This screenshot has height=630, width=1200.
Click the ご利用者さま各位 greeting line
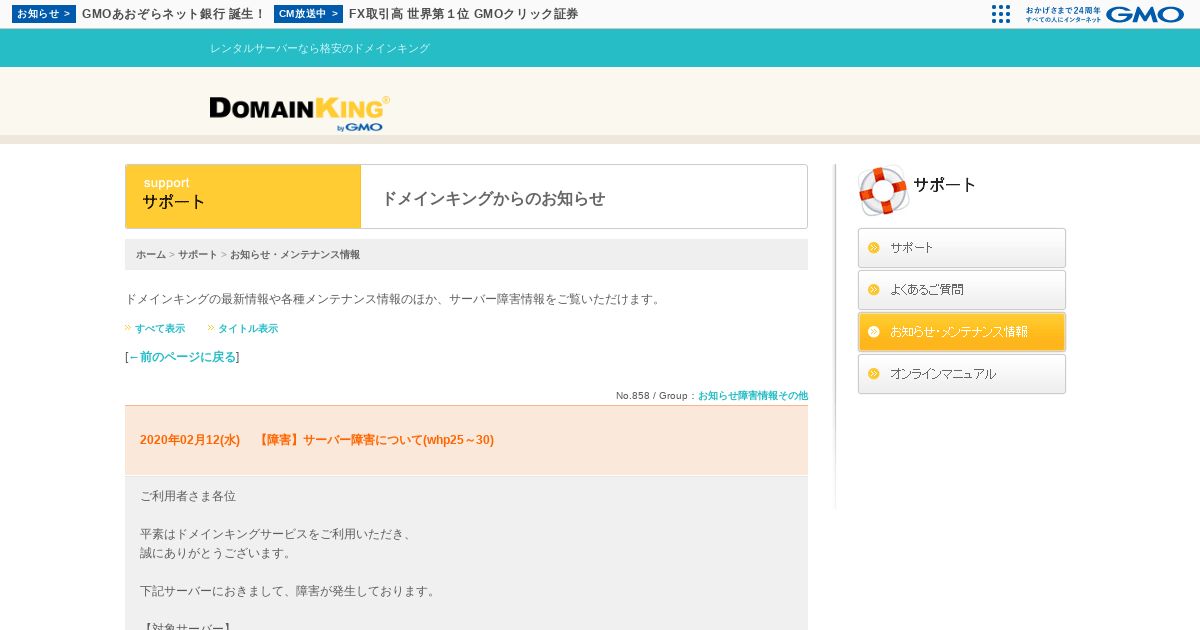coord(188,496)
